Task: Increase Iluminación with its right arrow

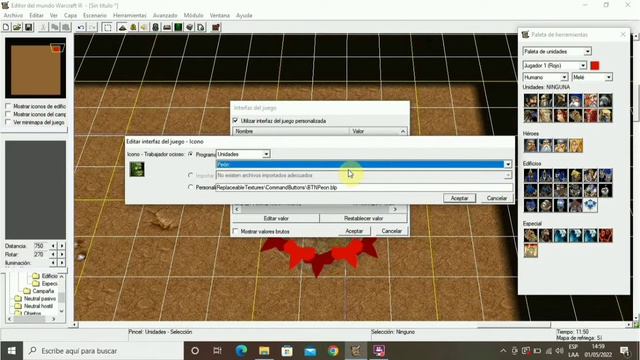Action: (x=62, y=262)
